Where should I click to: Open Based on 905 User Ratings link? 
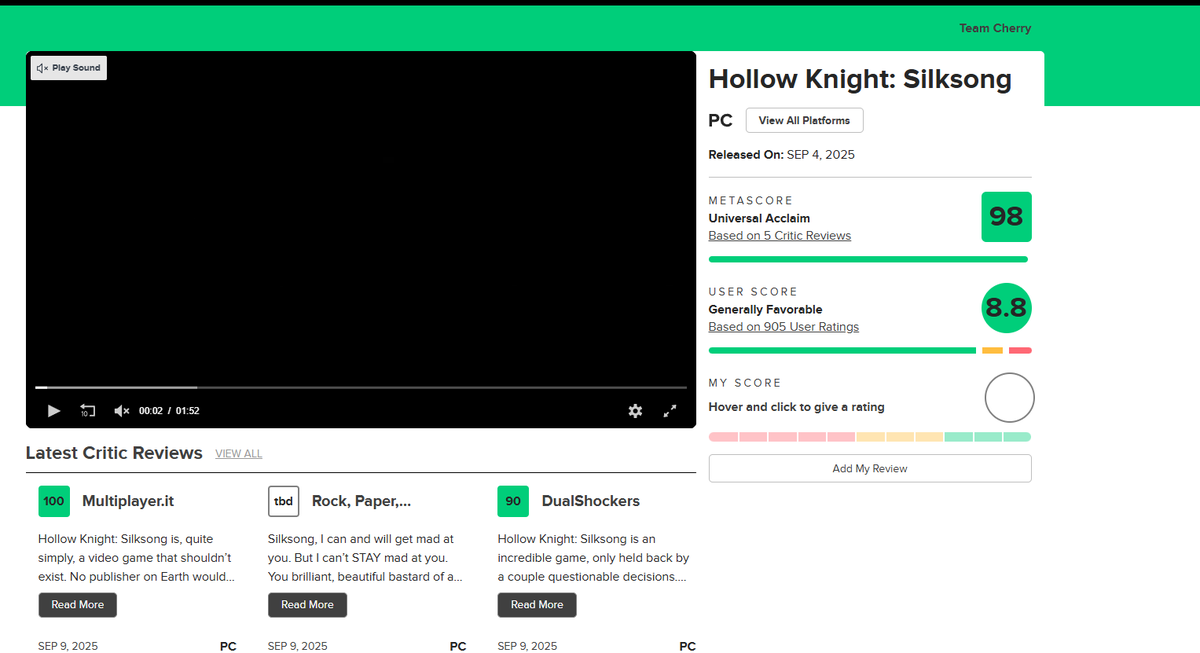(x=783, y=327)
